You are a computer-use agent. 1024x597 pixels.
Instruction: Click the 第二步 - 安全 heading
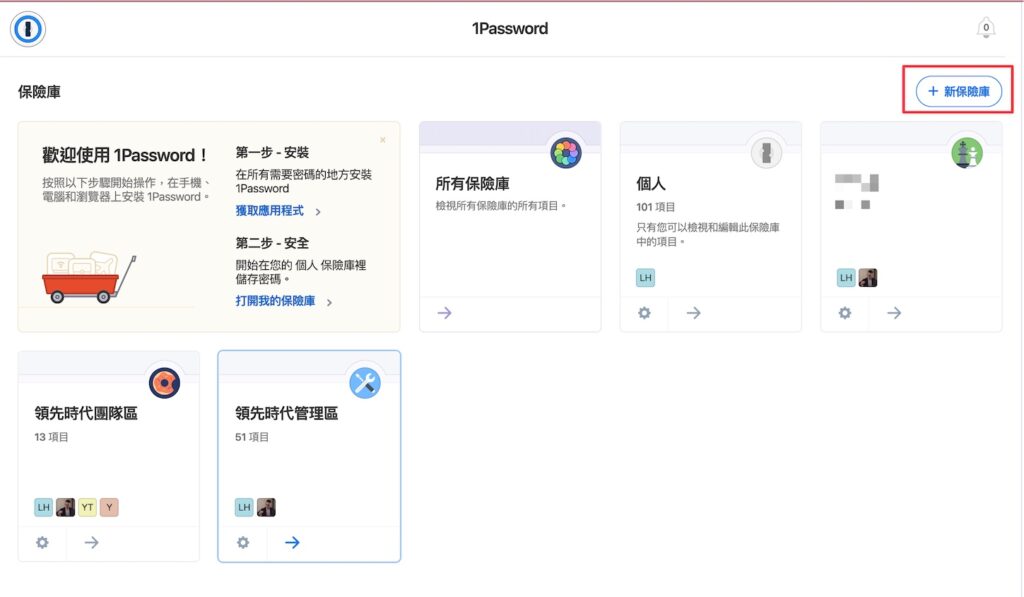tap(272, 243)
